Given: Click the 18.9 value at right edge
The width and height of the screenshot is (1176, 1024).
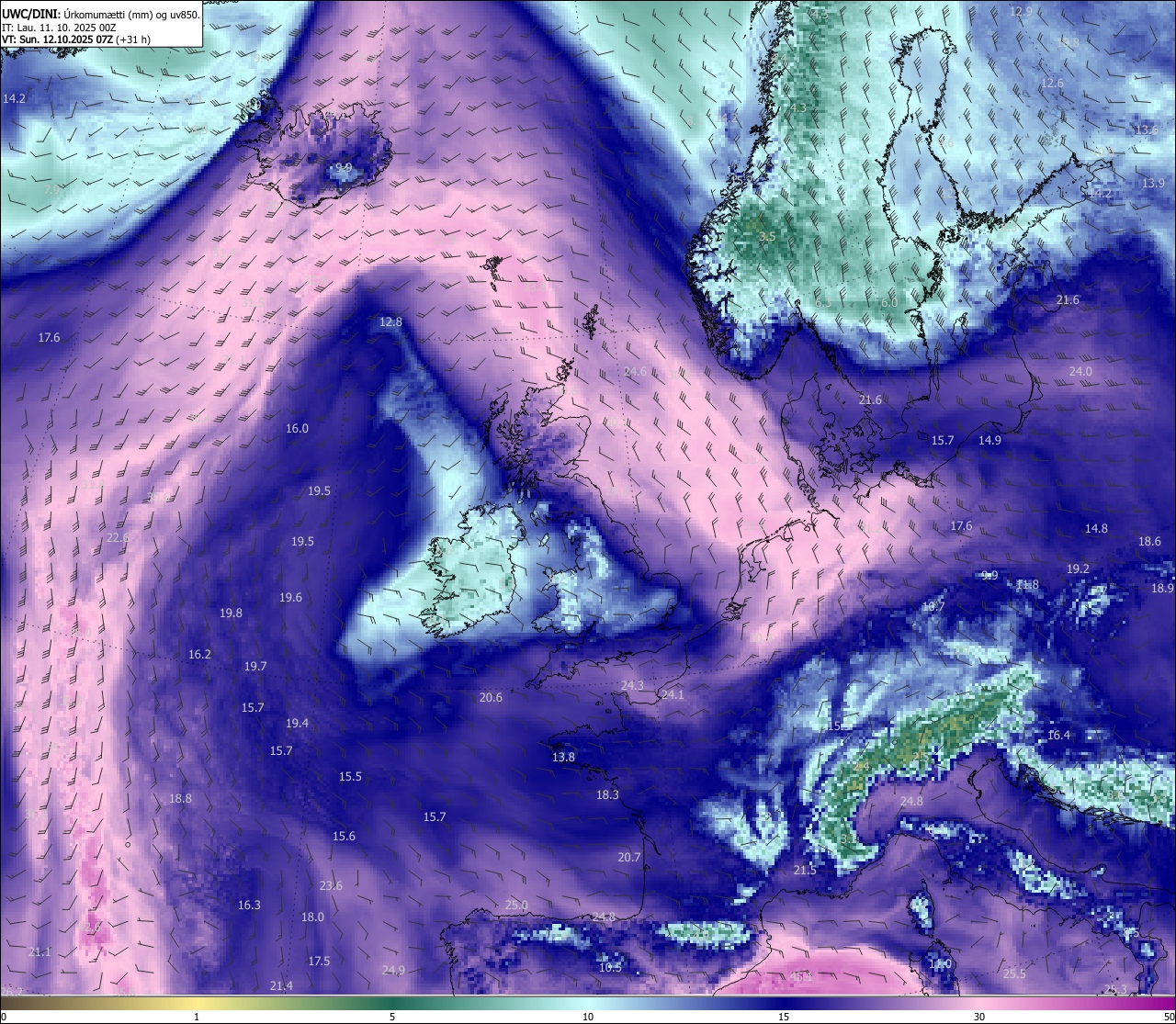Looking at the screenshot, I should tap(1162, 589).
